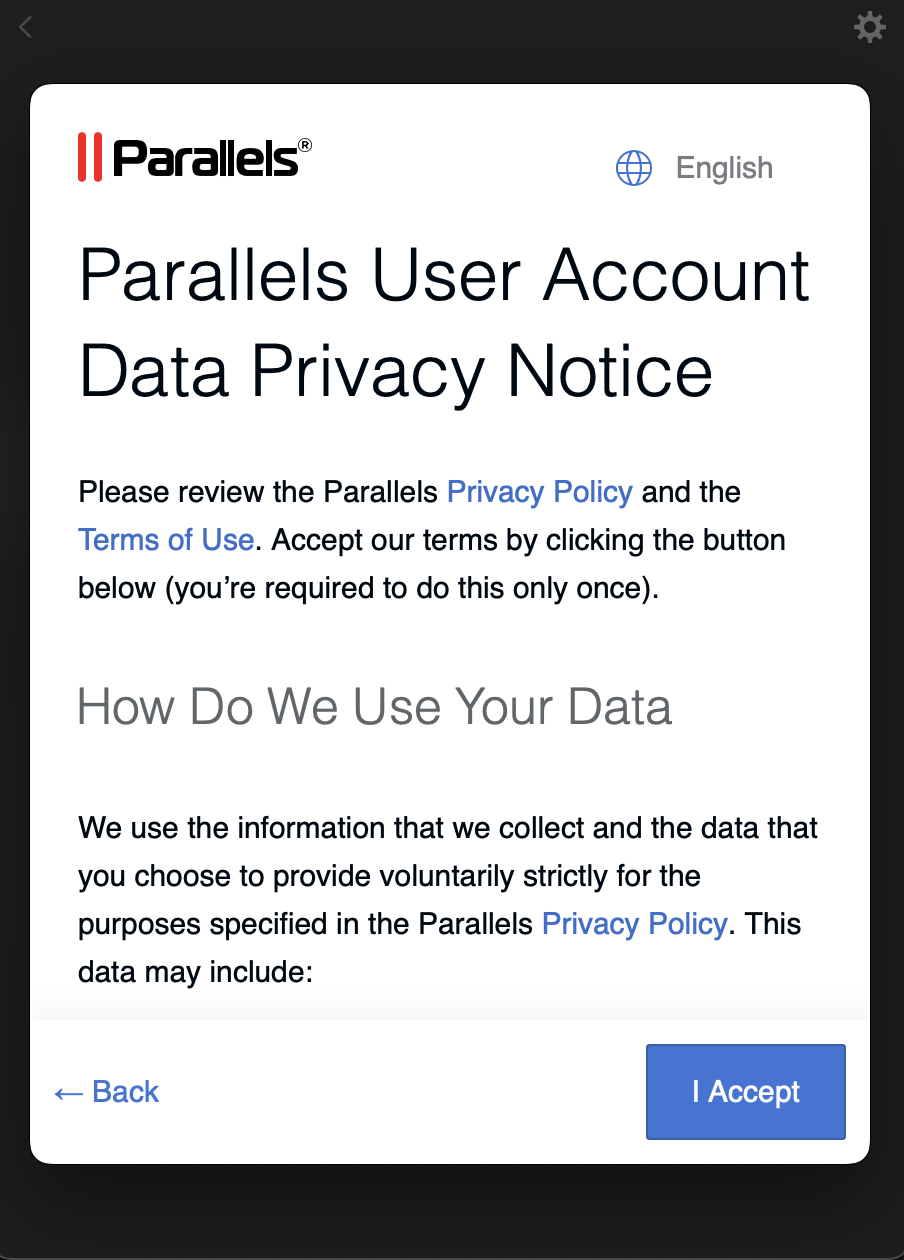Click the "data may include:" text
Viewport: 904px width, 1260px height.
196,972
